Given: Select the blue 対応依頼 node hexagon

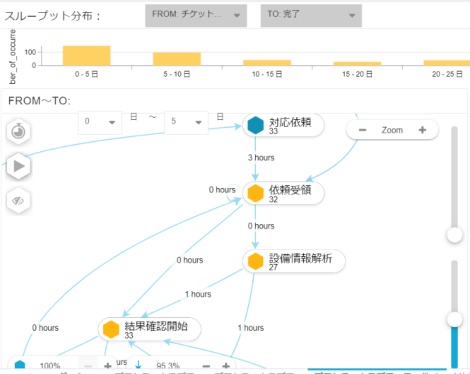Looking at the screenshot, I should click(x=256, y=125).
